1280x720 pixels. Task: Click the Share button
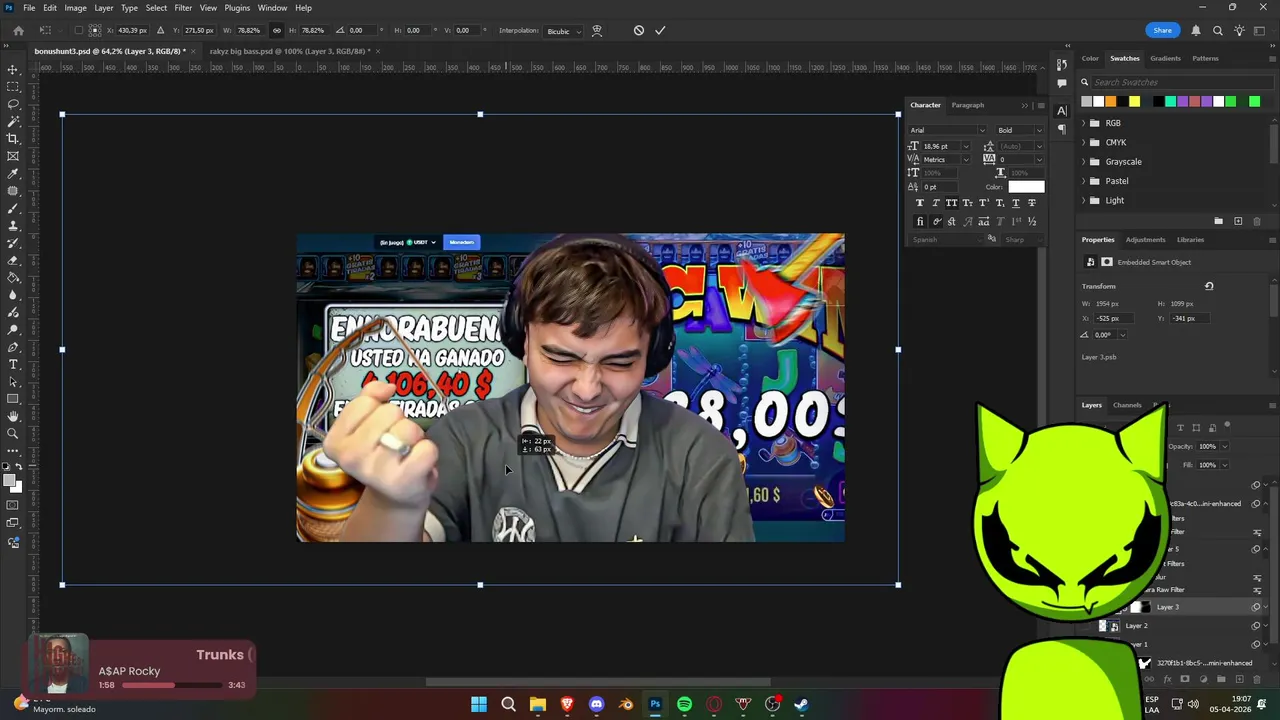[1162, 30]
